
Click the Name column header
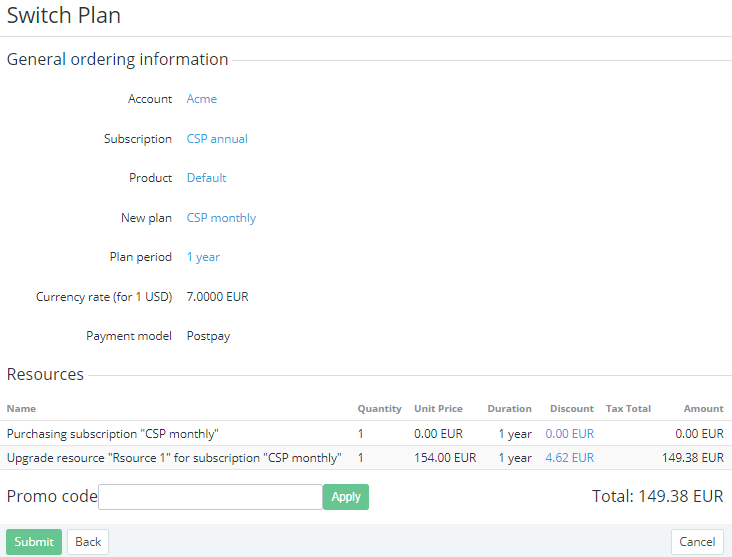(x=21, y=409)
